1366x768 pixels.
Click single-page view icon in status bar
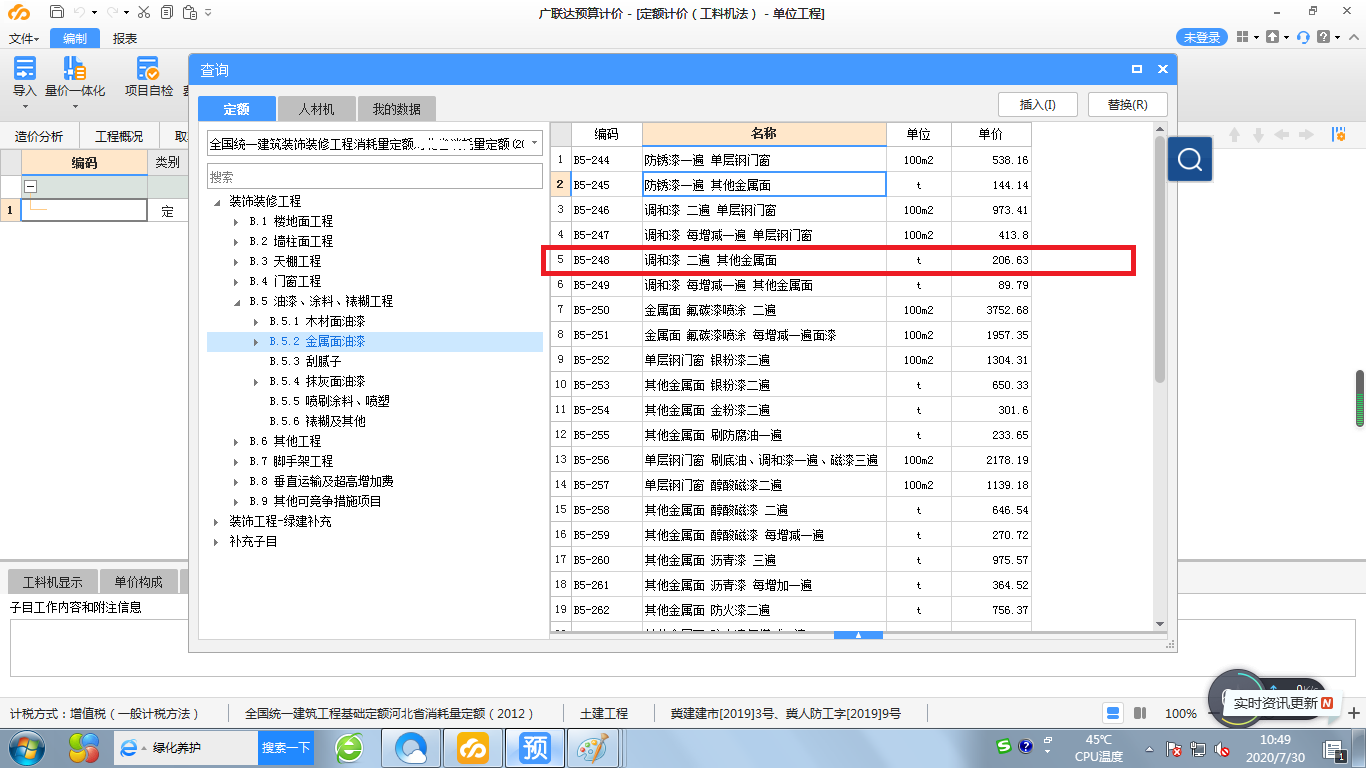[1113, 713]
